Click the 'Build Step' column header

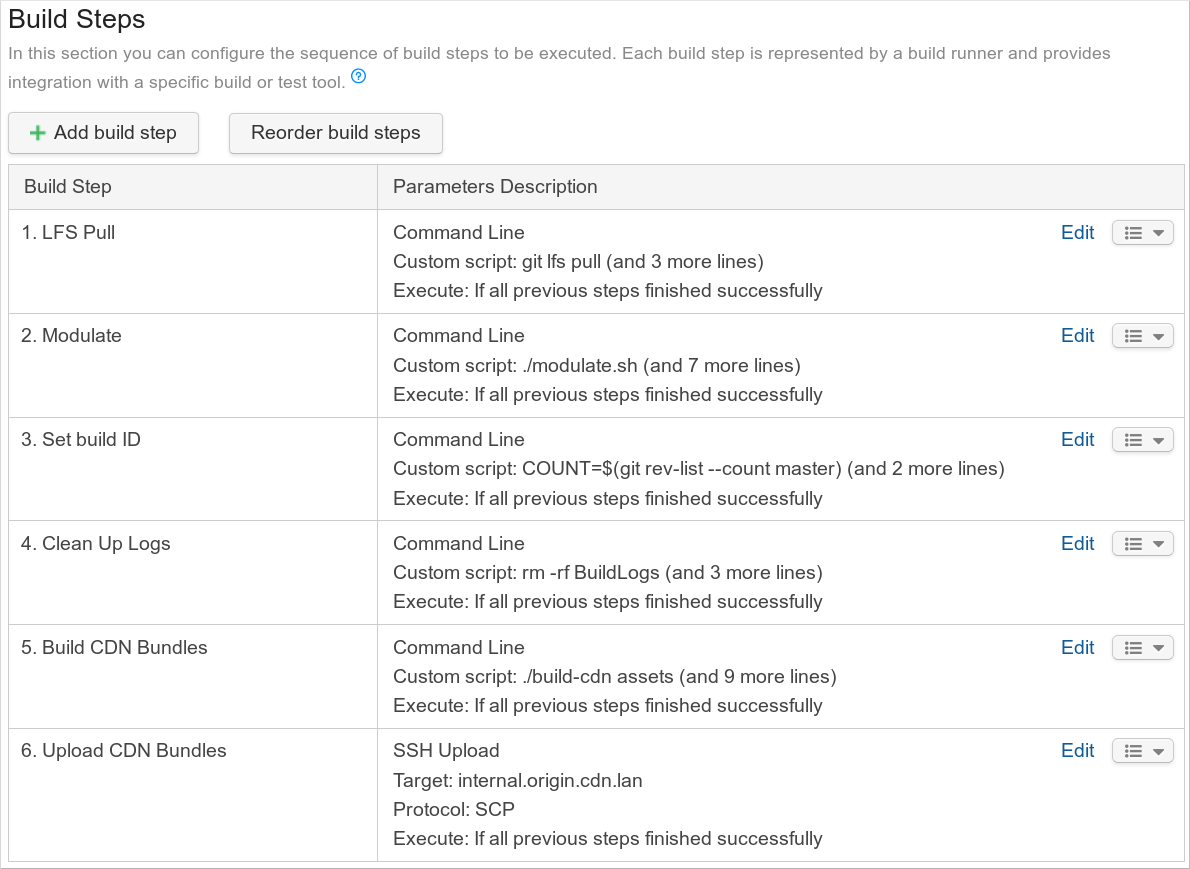point(68,187)
